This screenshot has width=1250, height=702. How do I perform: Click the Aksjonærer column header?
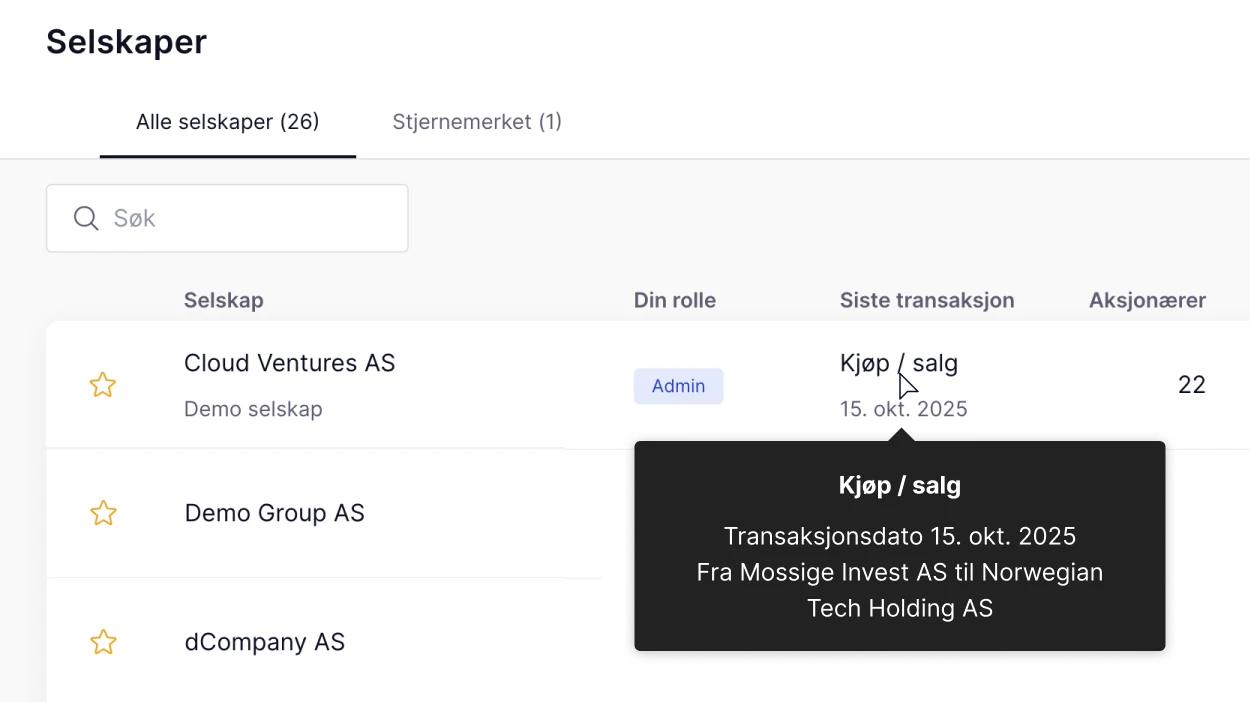click(x=1146, y=300)
